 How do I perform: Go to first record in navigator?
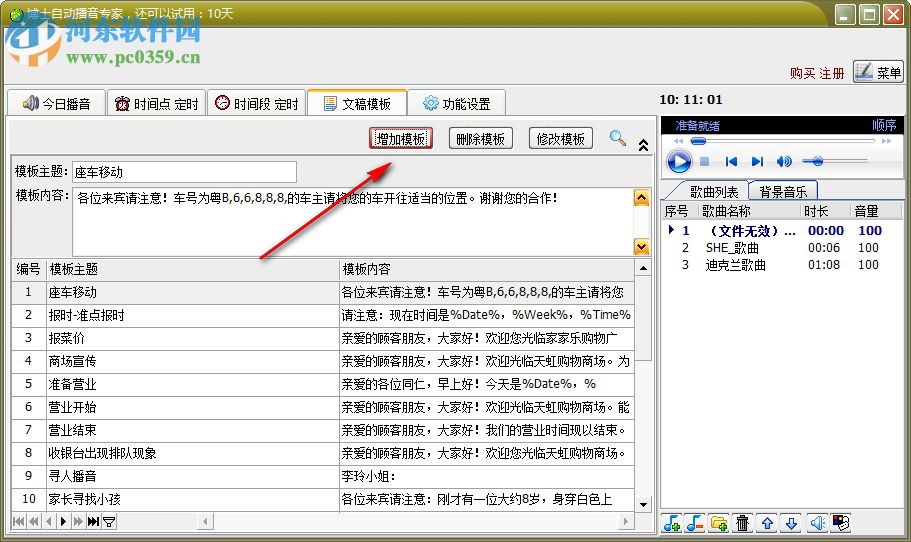coord(19,521)
